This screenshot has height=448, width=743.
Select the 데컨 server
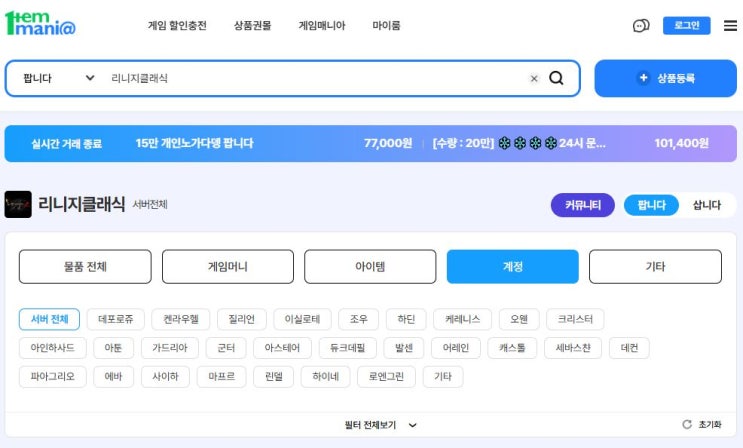coord(629,348)
